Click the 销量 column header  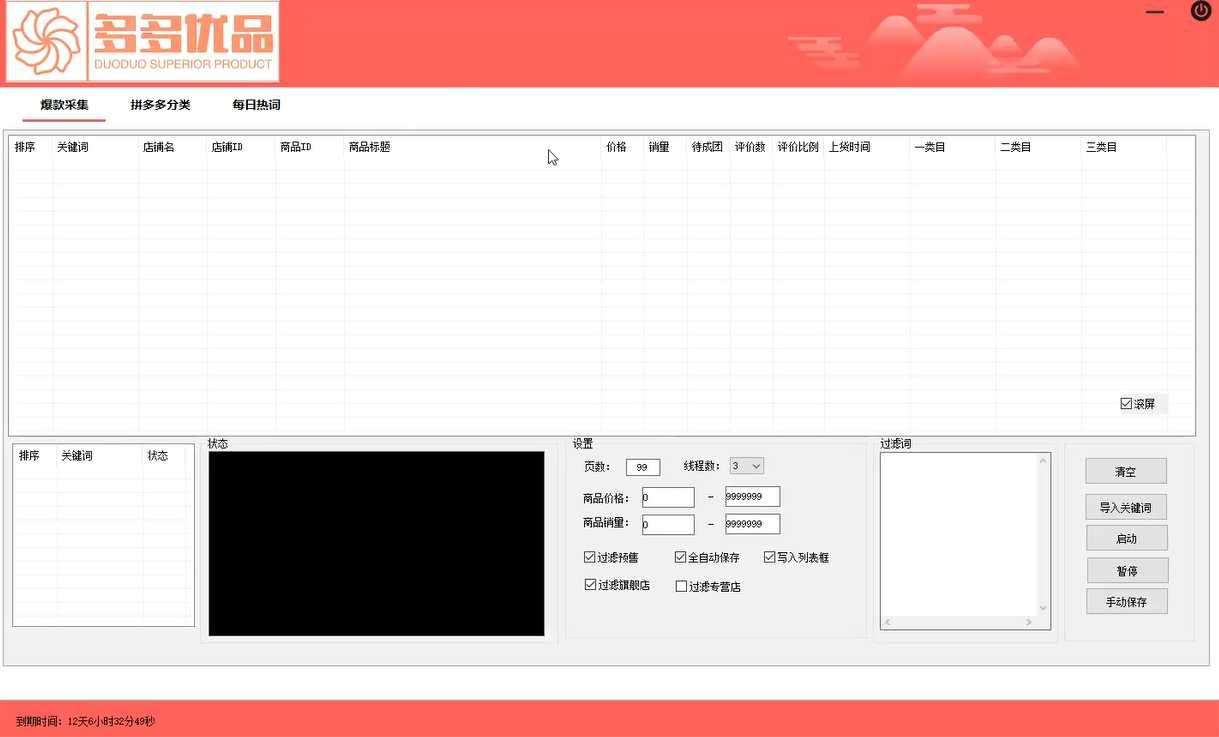[x=665, y=147]
